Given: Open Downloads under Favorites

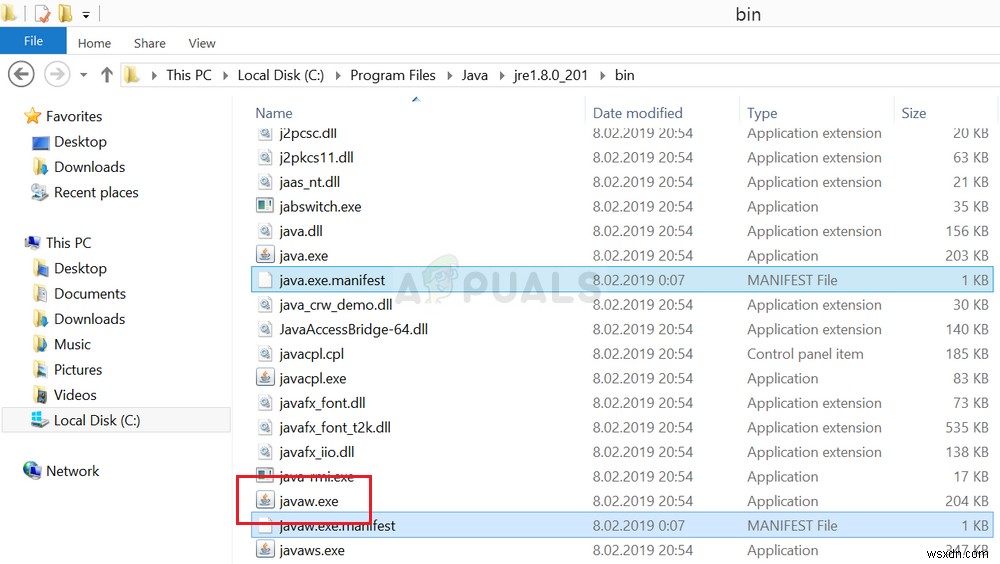Looking at the screenshot, I should tap(89, 167).
